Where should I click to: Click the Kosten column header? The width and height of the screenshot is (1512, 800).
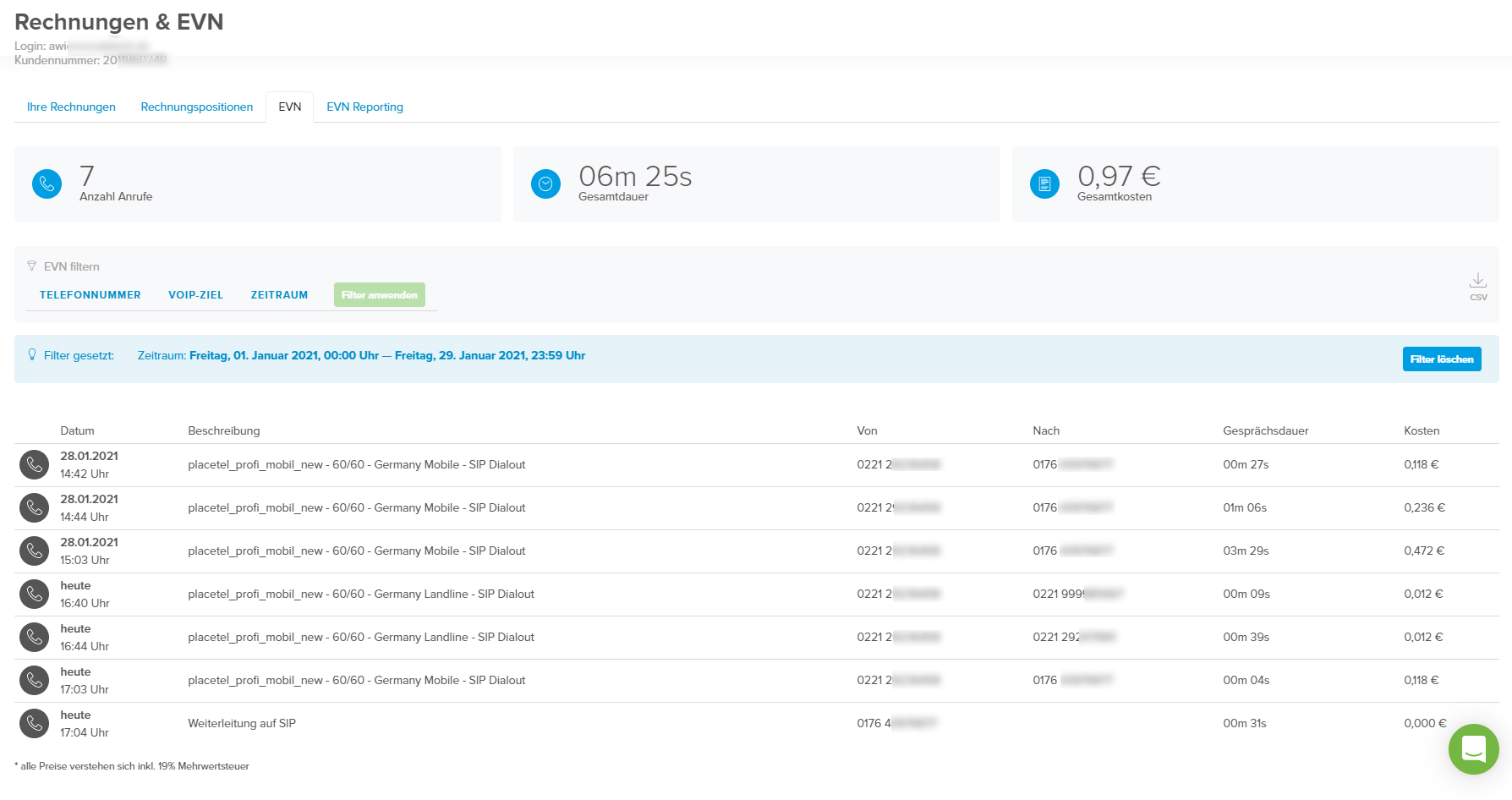point(1422,431)
